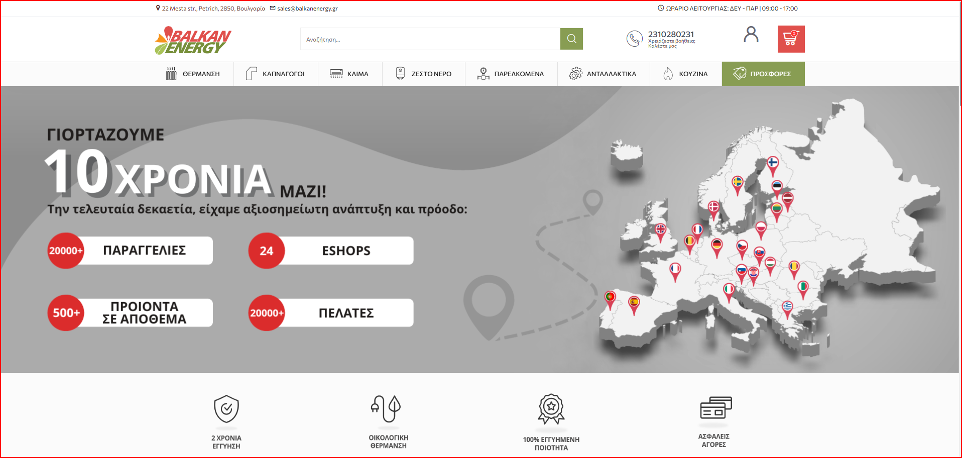Click the phone number 2310280231
The width and height of the screenshot is (962, 458).
click(x=672, y=34)
